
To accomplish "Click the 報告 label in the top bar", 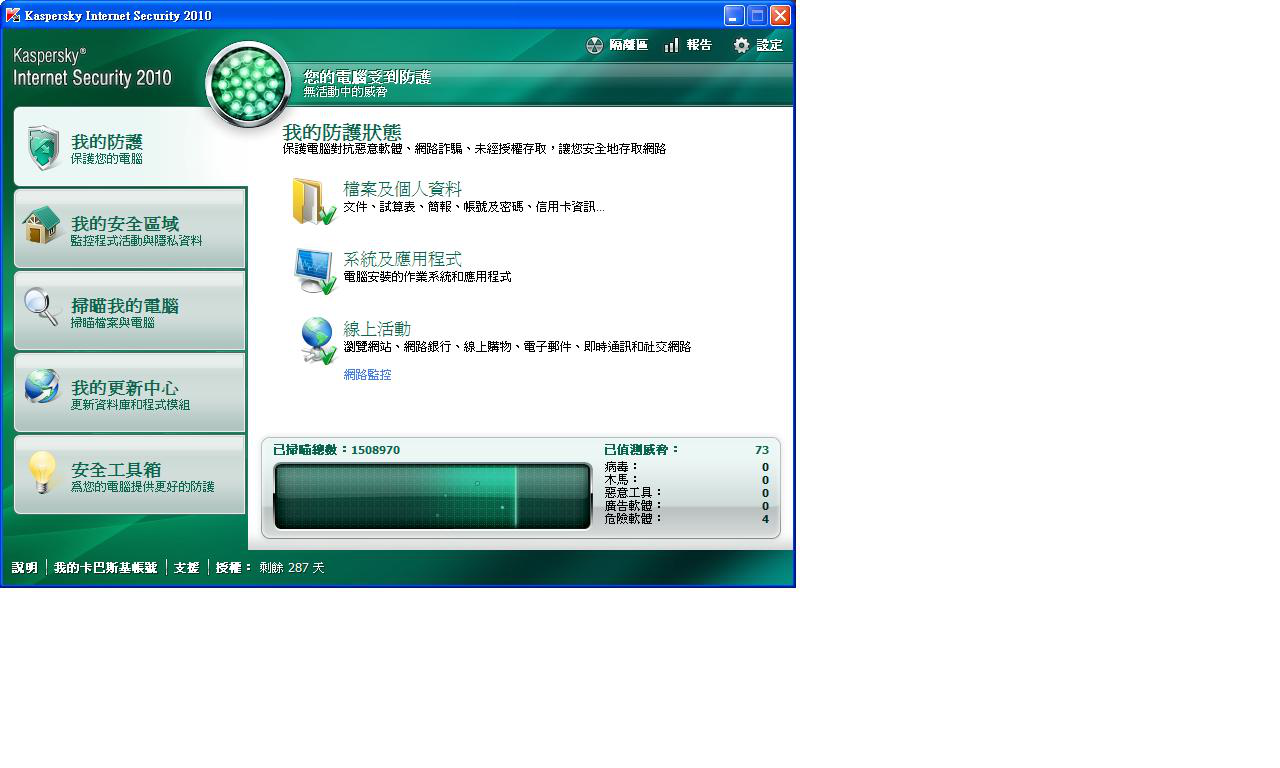I will [x=699, y=45].
